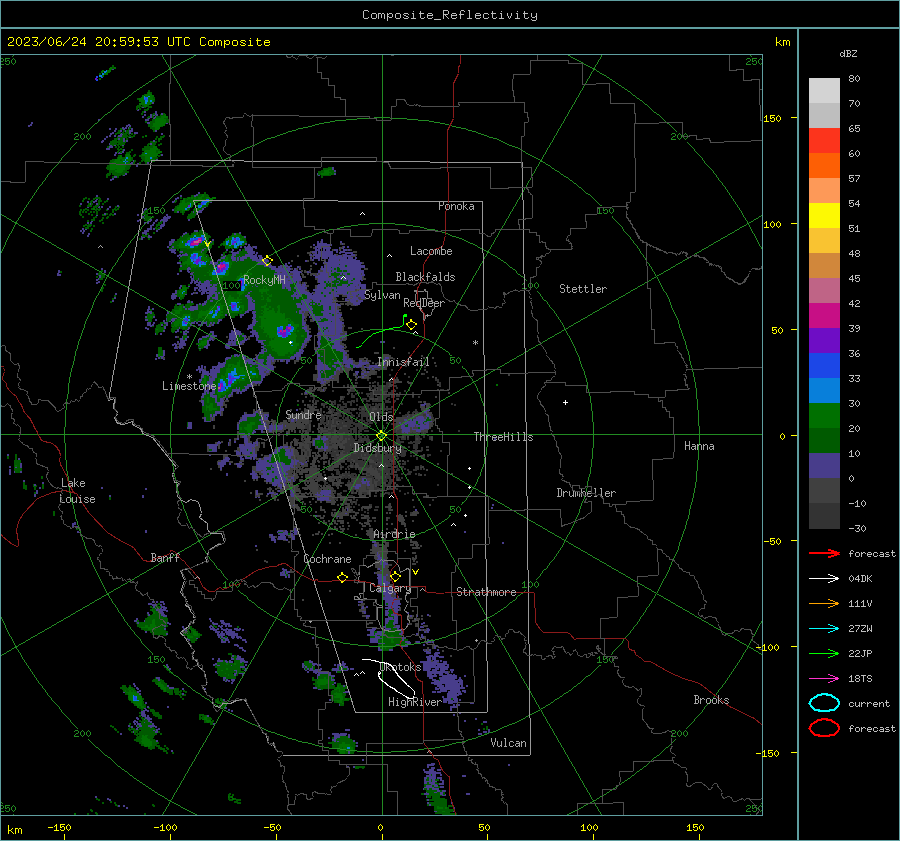Screen dimensions: 900x841
Task: Click the Sylvan label
Action: pyautogui.click(x=382, y=296)
